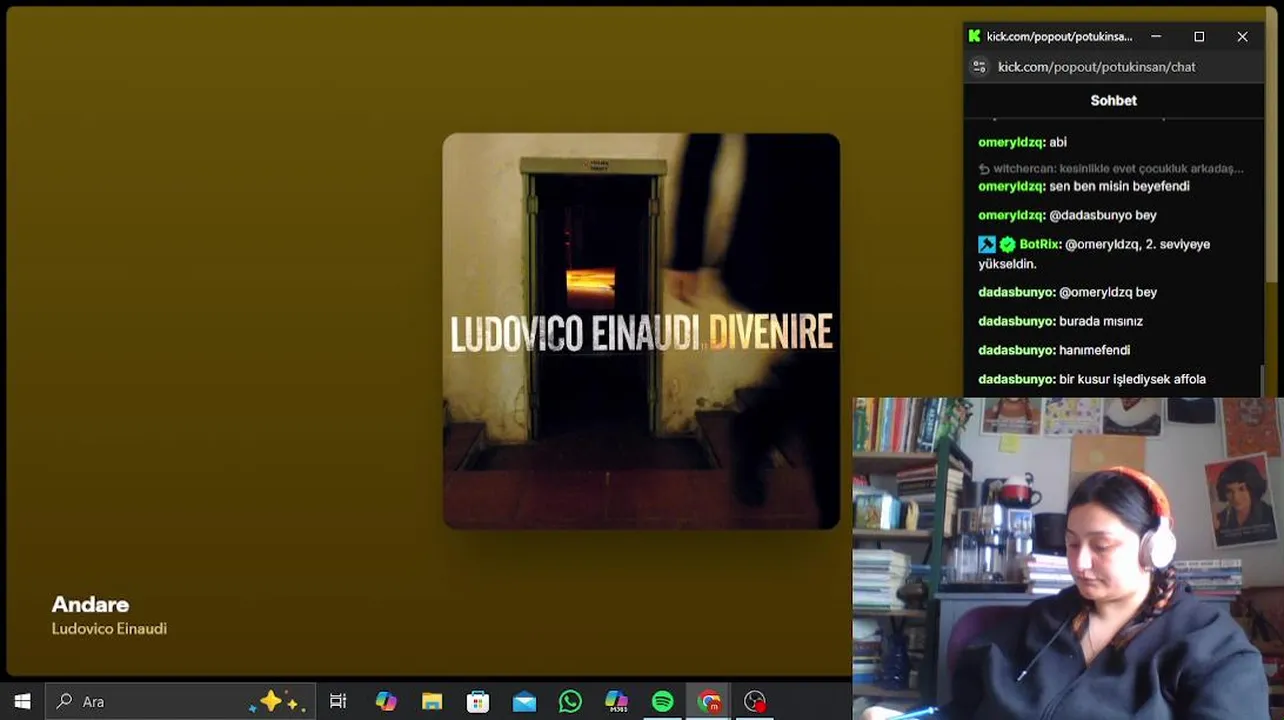Click the streamer webcam overlay
This screenshot has width=1284, height=720.
1068,558
